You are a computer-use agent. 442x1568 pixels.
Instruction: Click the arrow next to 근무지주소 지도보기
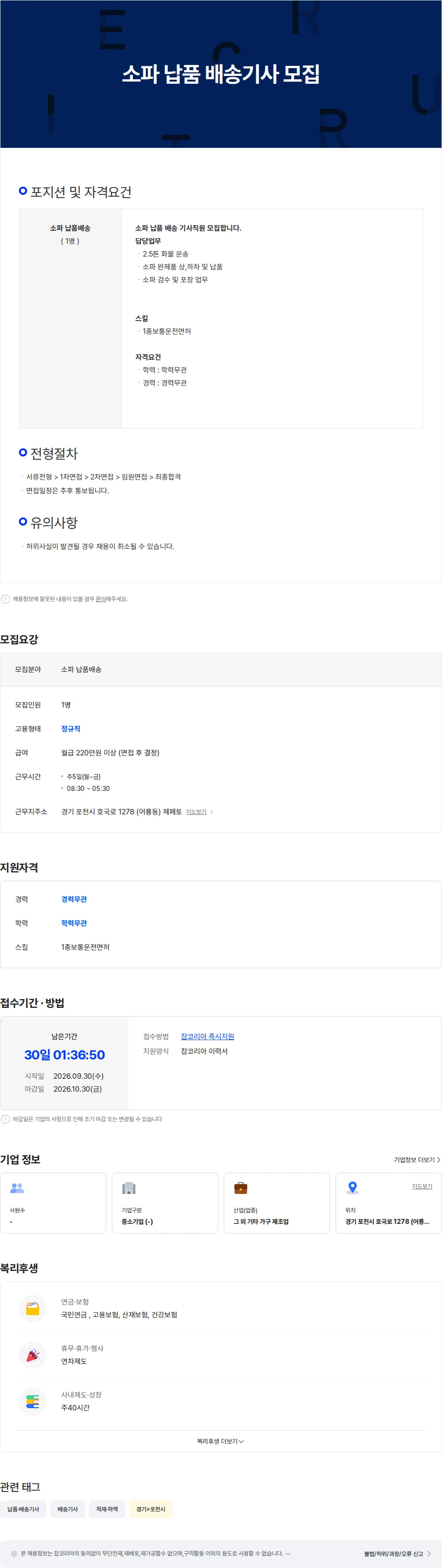pyautogui.click(x=212, y=812)
